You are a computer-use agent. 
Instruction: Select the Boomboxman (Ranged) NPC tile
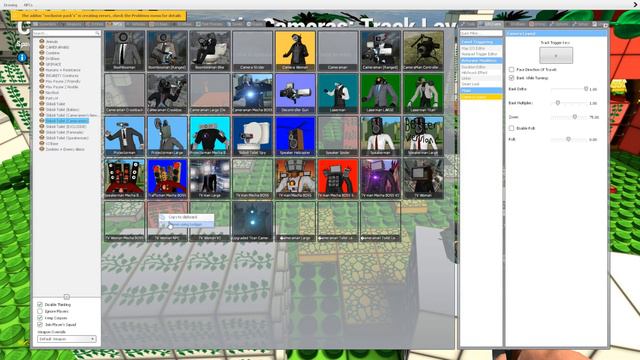tap(167, 50)
